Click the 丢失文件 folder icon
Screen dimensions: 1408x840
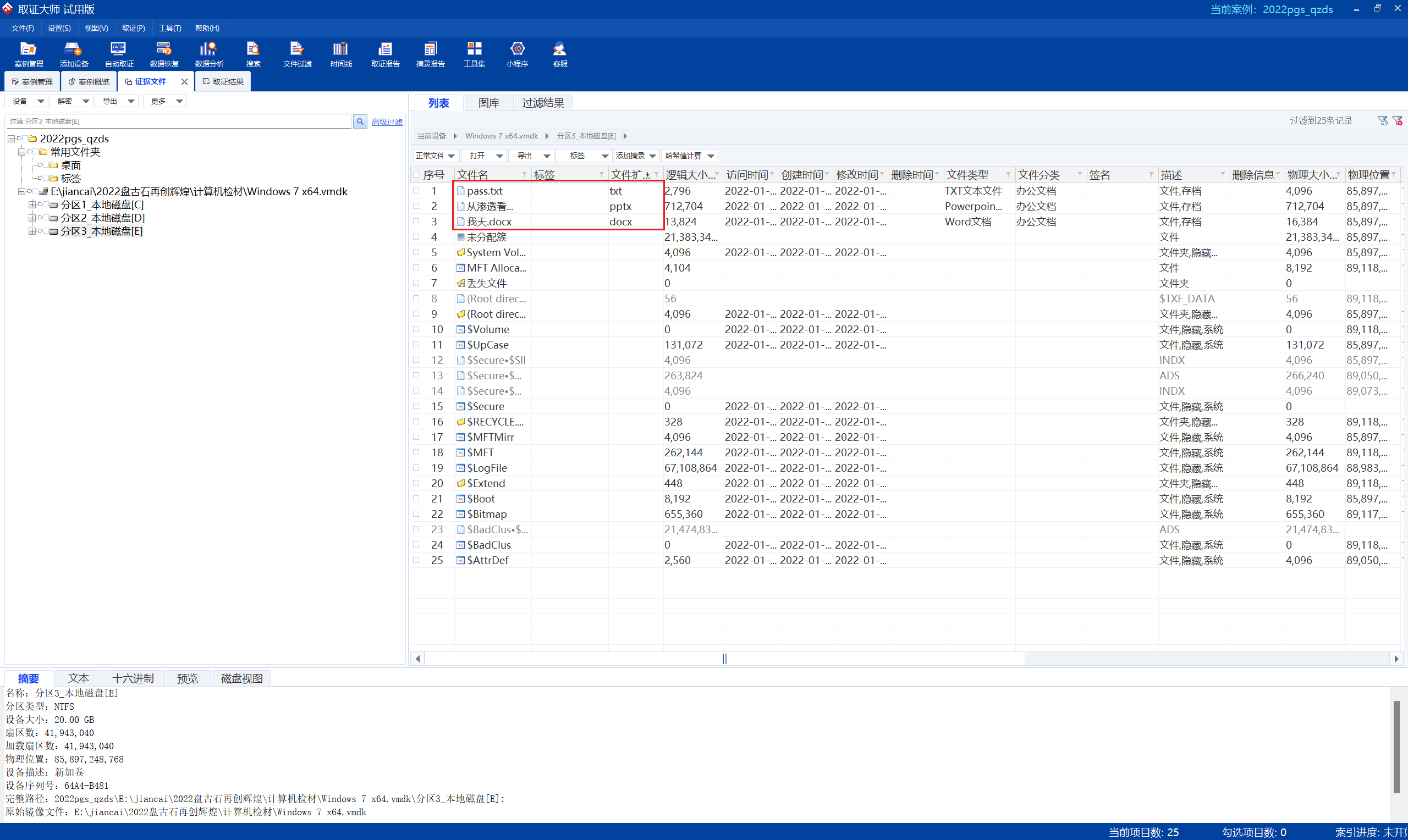point(460,283)
